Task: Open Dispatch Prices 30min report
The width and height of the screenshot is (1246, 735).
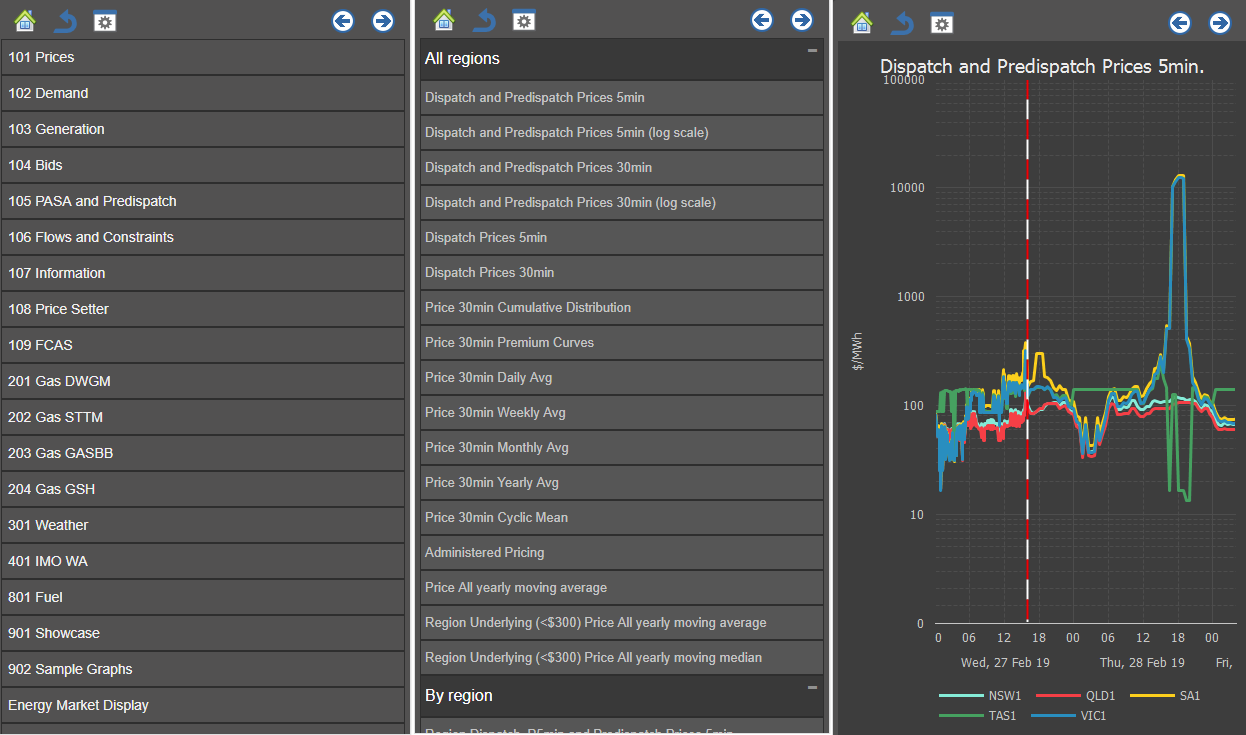Action: 621,272
